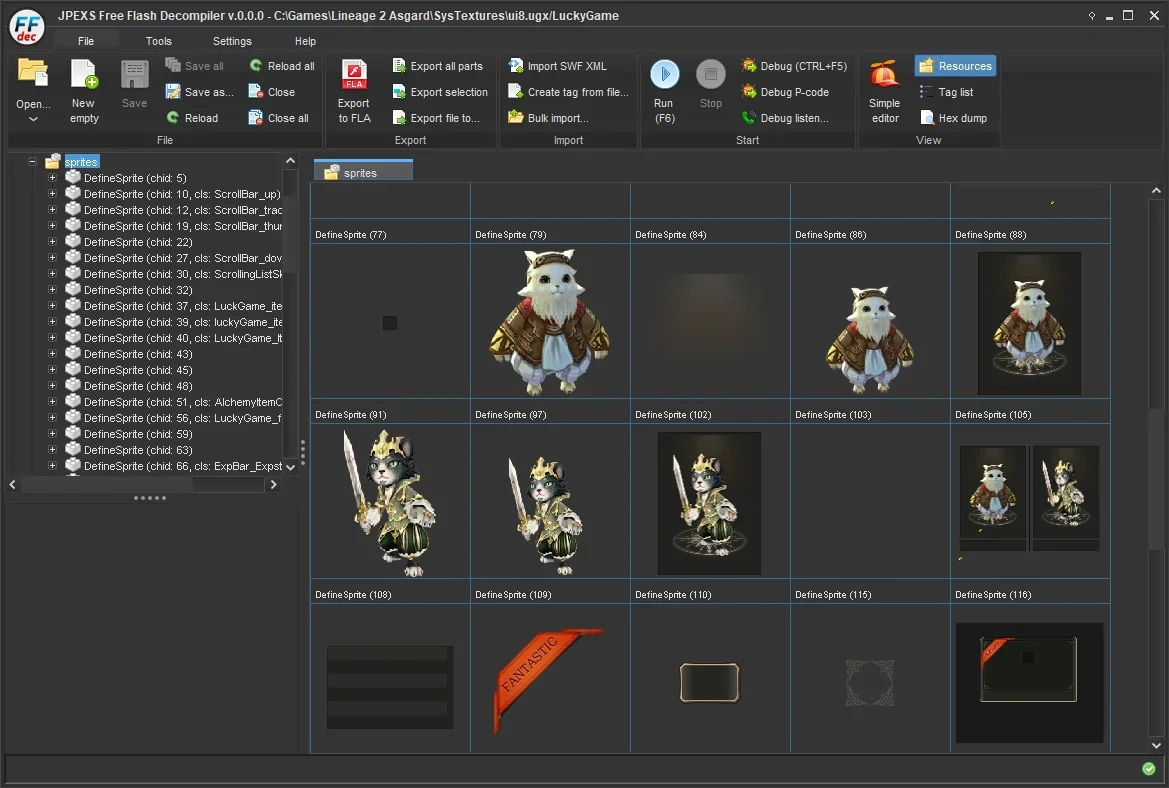Click preview grid scroll down arrow
1169x788 pixels.
click(1156, 745)
